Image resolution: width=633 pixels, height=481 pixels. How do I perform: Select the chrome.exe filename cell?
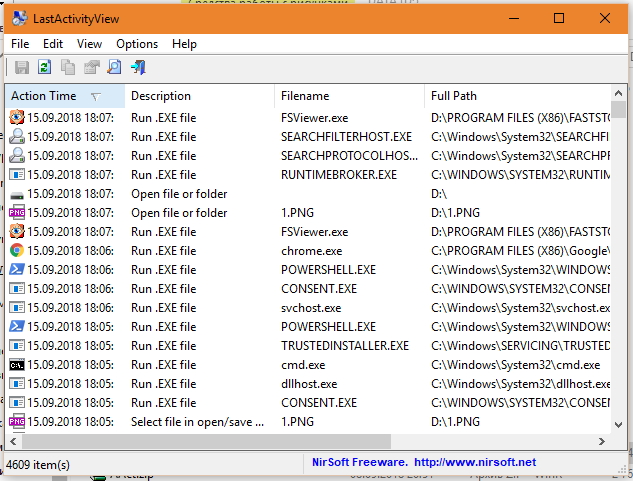[x=312, y=251]
